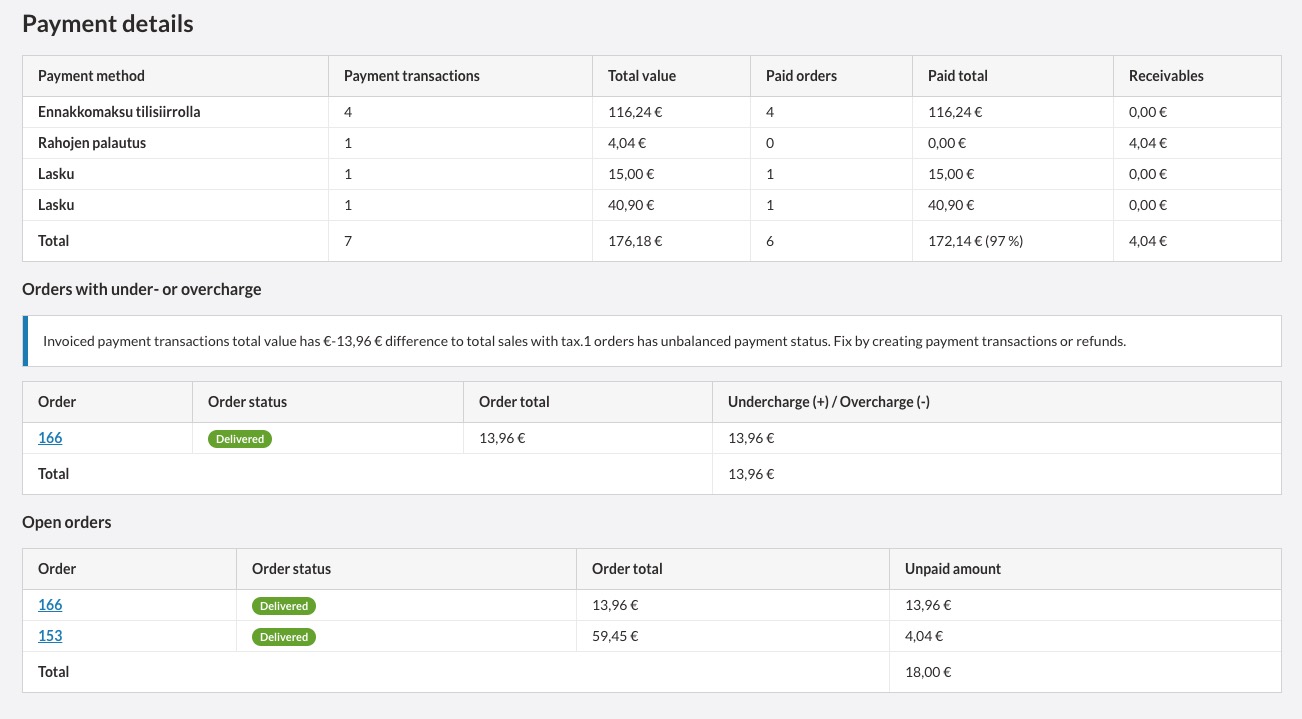Viewport: 1302px width, 719px height.
Task: Select the 'Open orders' heading
Action: coord(67,522)
